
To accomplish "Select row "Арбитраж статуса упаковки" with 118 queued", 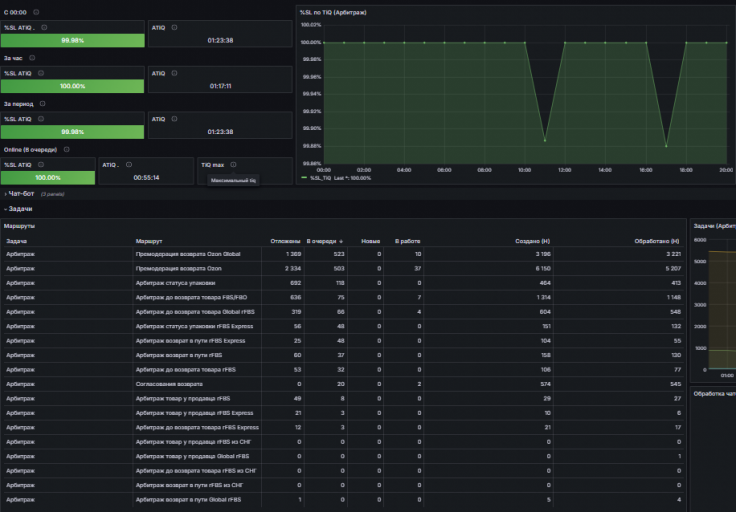I will 343,283.
